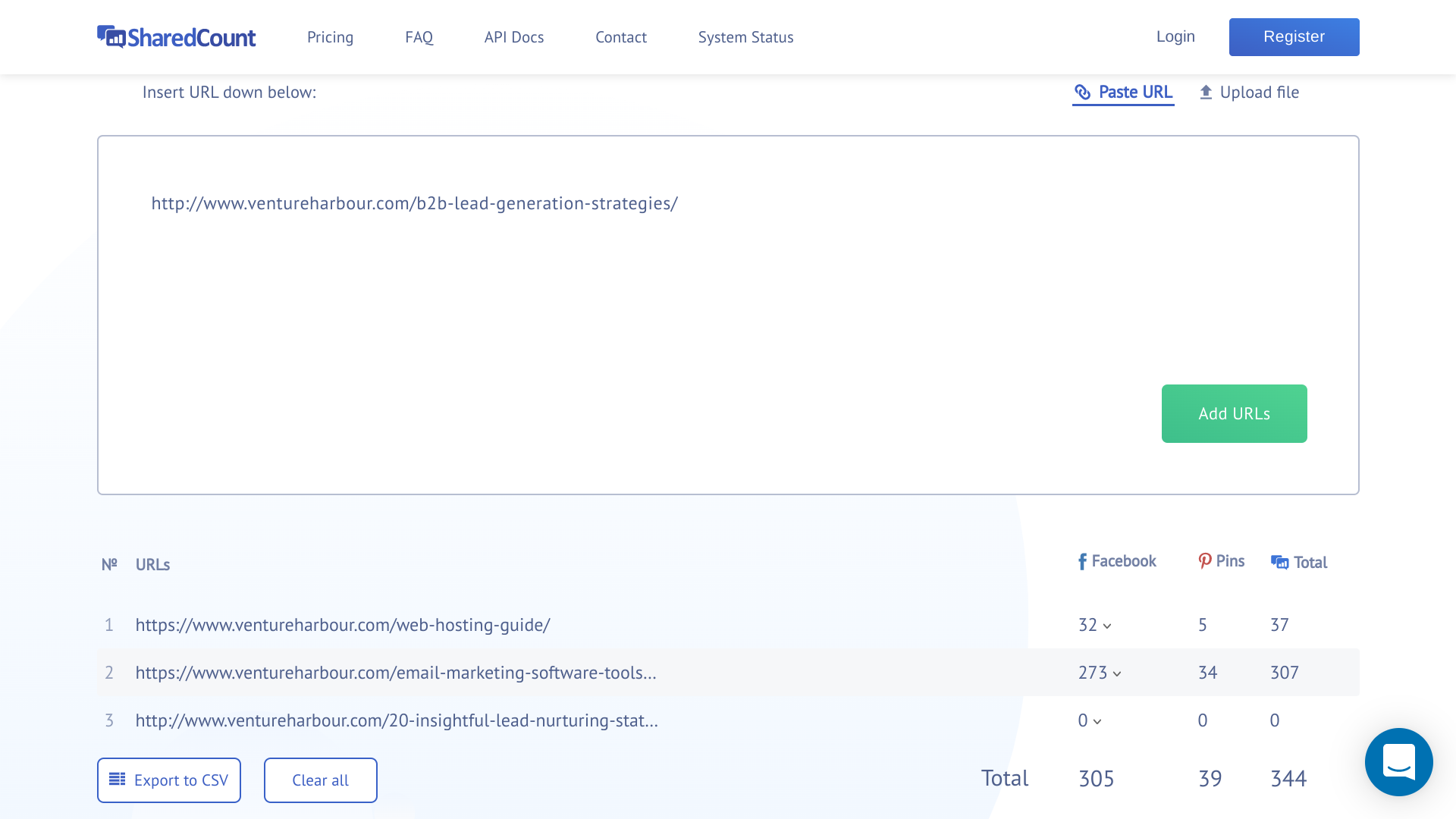
Task: Expand Facebook breakdown for count 0
Action: tap(1097, 722)
